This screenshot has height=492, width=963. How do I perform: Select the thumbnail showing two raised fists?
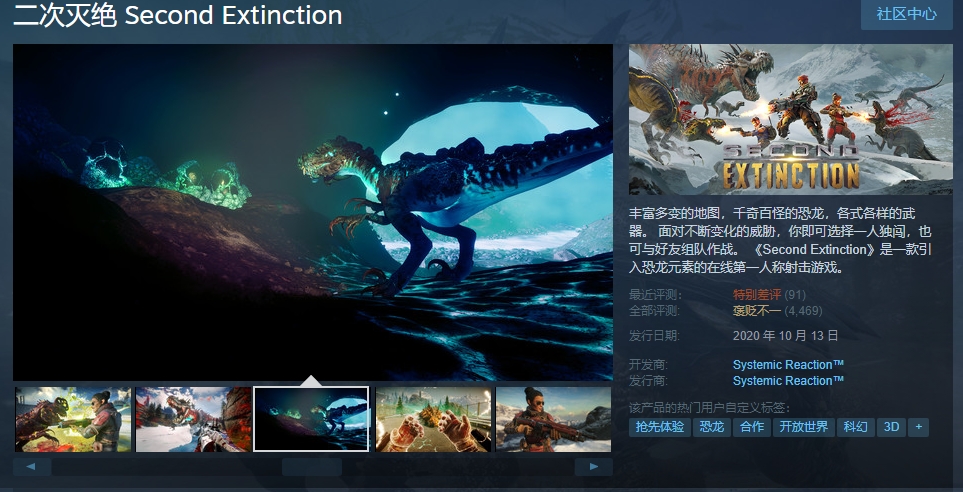(x=433, y=419)
